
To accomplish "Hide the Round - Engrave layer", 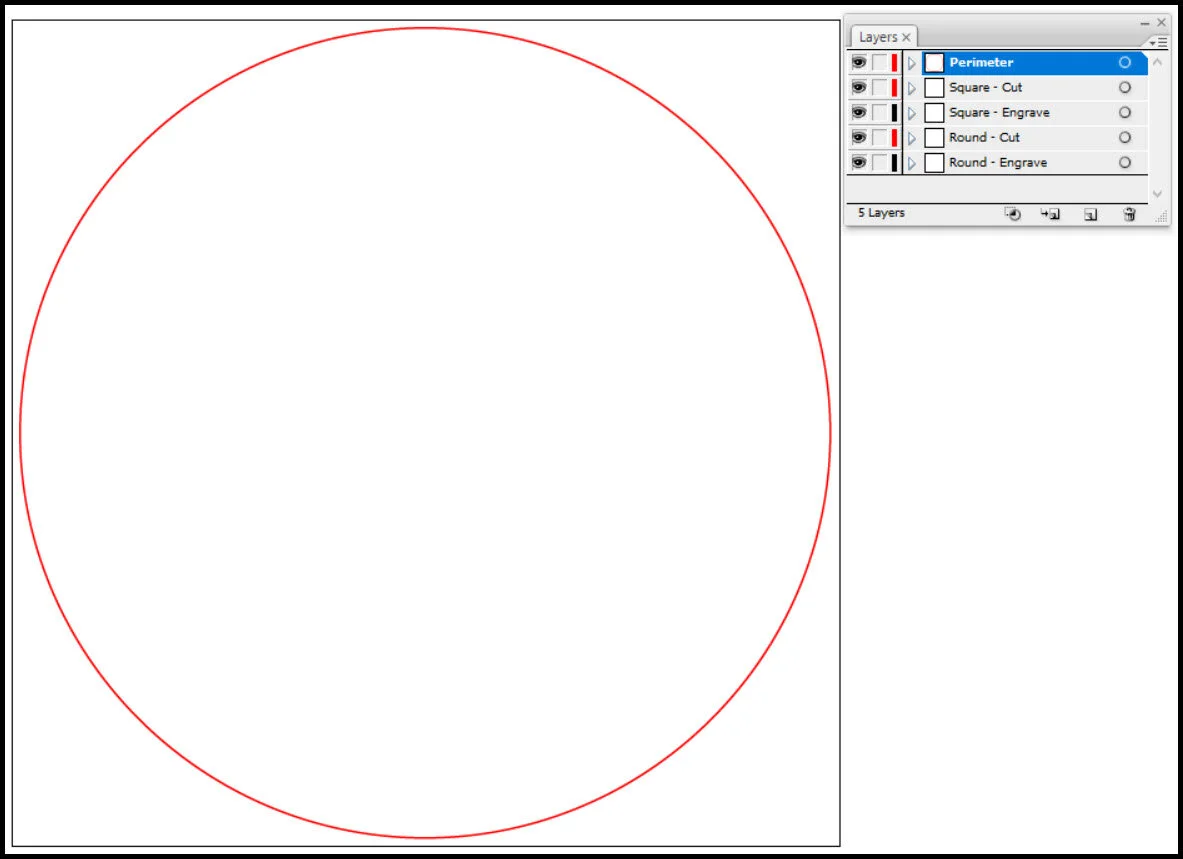I will click(x=859, y=162).
